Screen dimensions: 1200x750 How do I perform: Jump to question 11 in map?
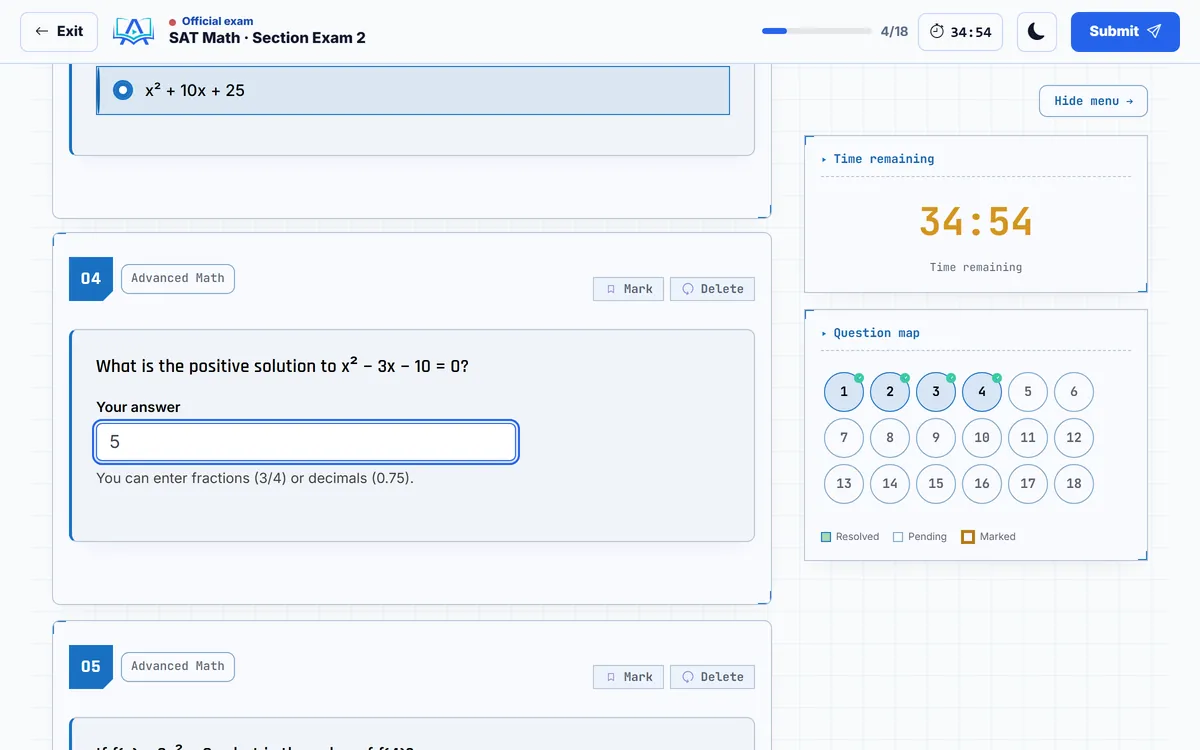1028,438
